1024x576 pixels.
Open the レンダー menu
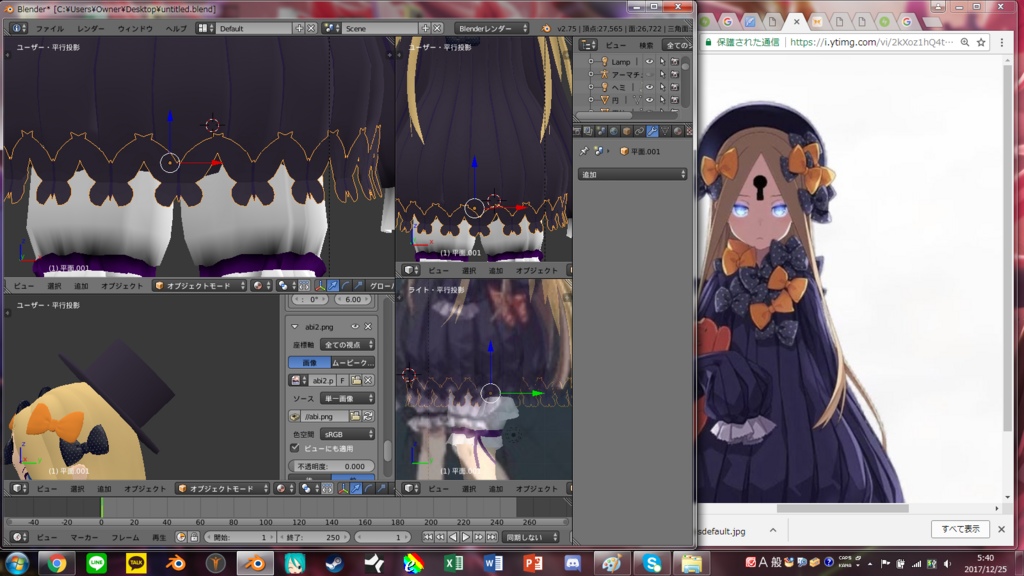point(90,28)
